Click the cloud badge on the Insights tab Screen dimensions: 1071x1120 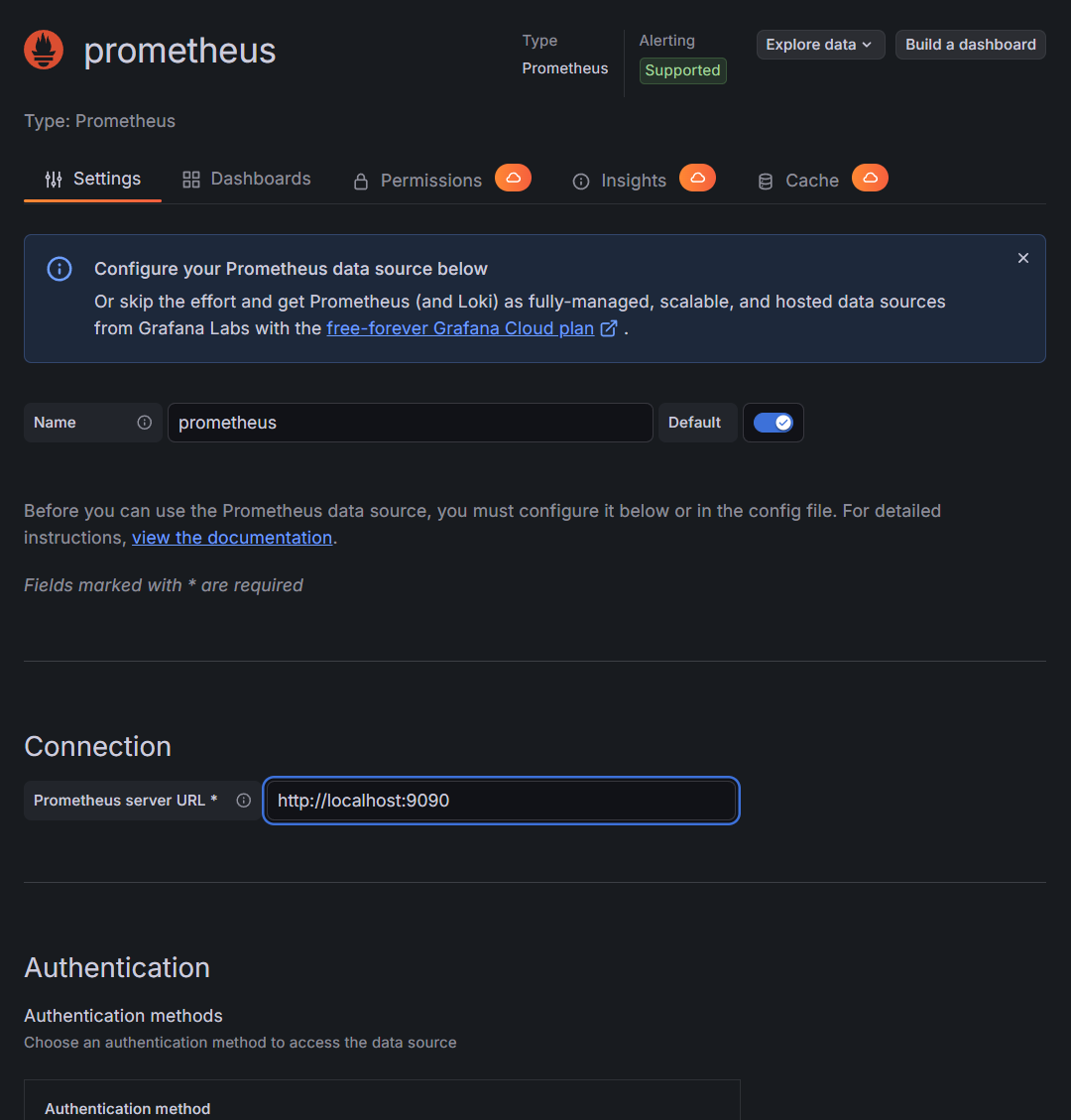[697, 178]
